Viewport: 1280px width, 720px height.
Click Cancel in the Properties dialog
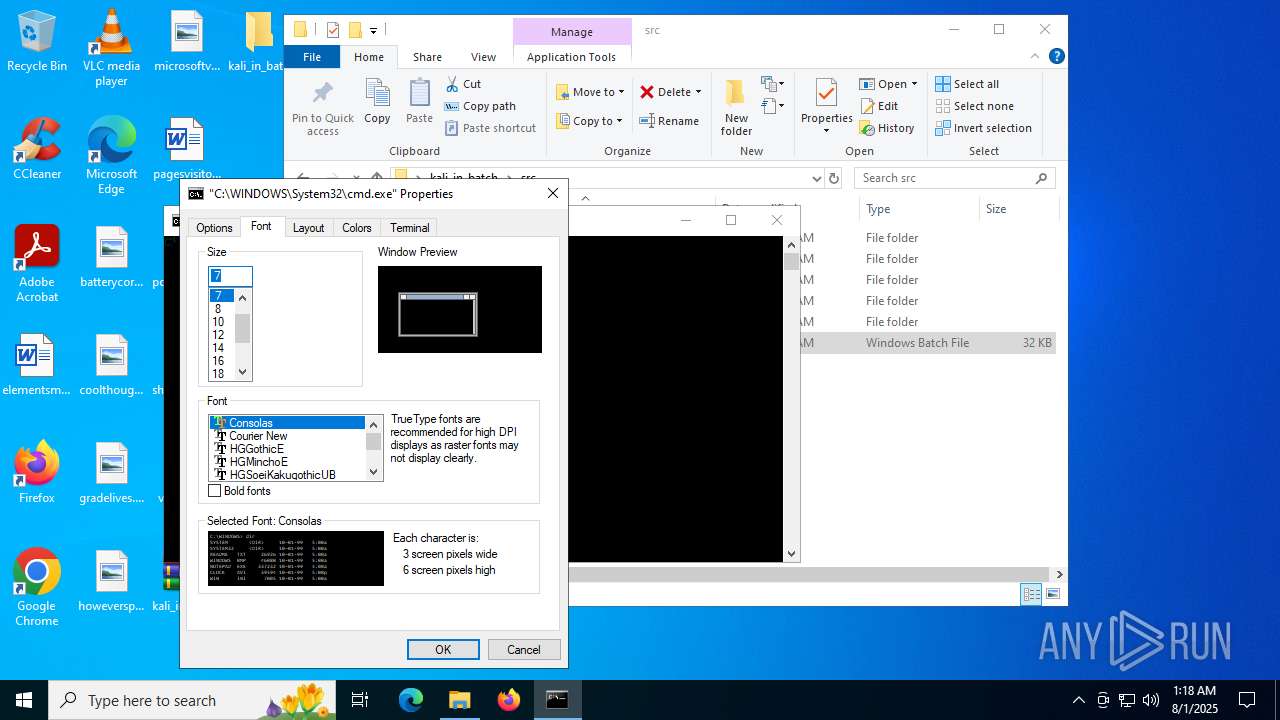[524, 649]
